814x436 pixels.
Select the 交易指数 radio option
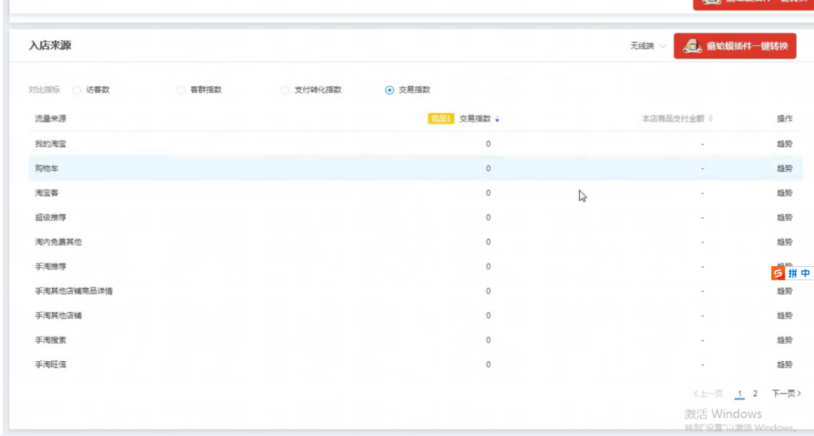pyautogui.click(x=389, y=90)
